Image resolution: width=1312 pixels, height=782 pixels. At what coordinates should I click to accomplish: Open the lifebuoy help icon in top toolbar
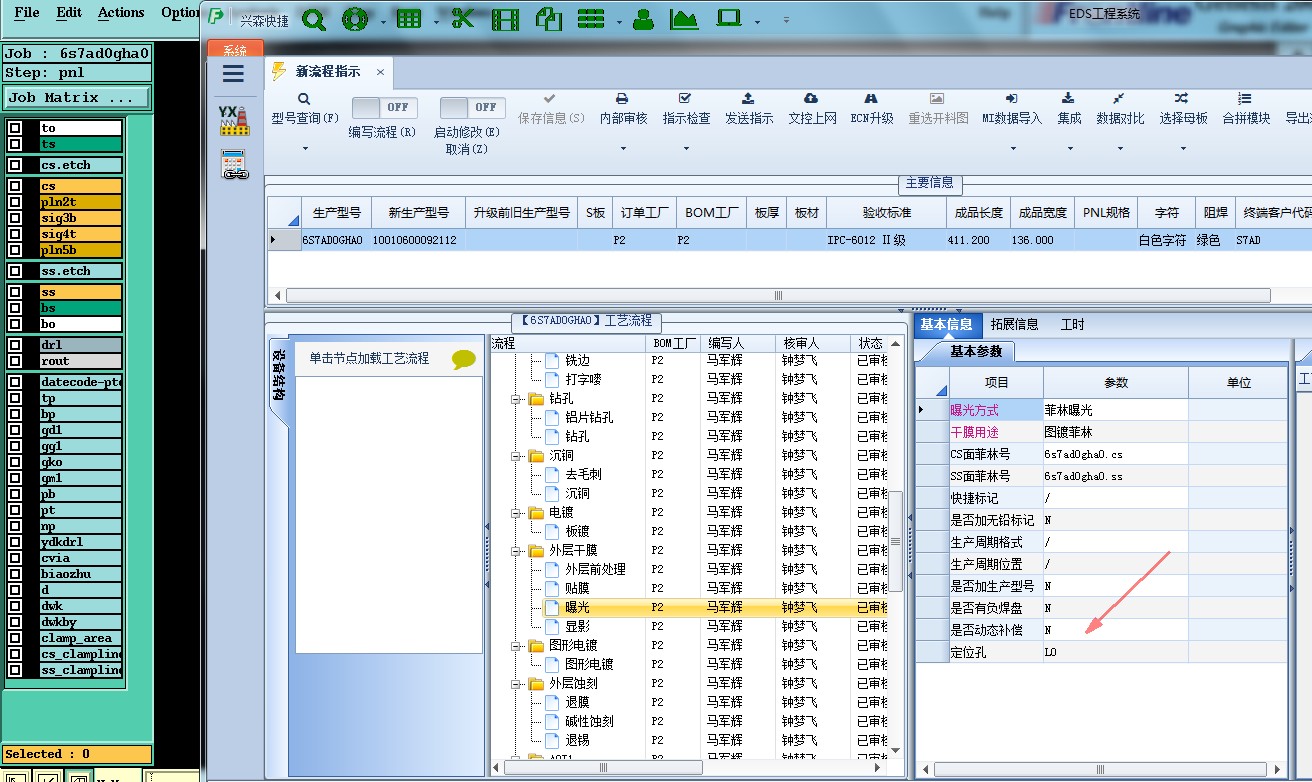[356, 19]
